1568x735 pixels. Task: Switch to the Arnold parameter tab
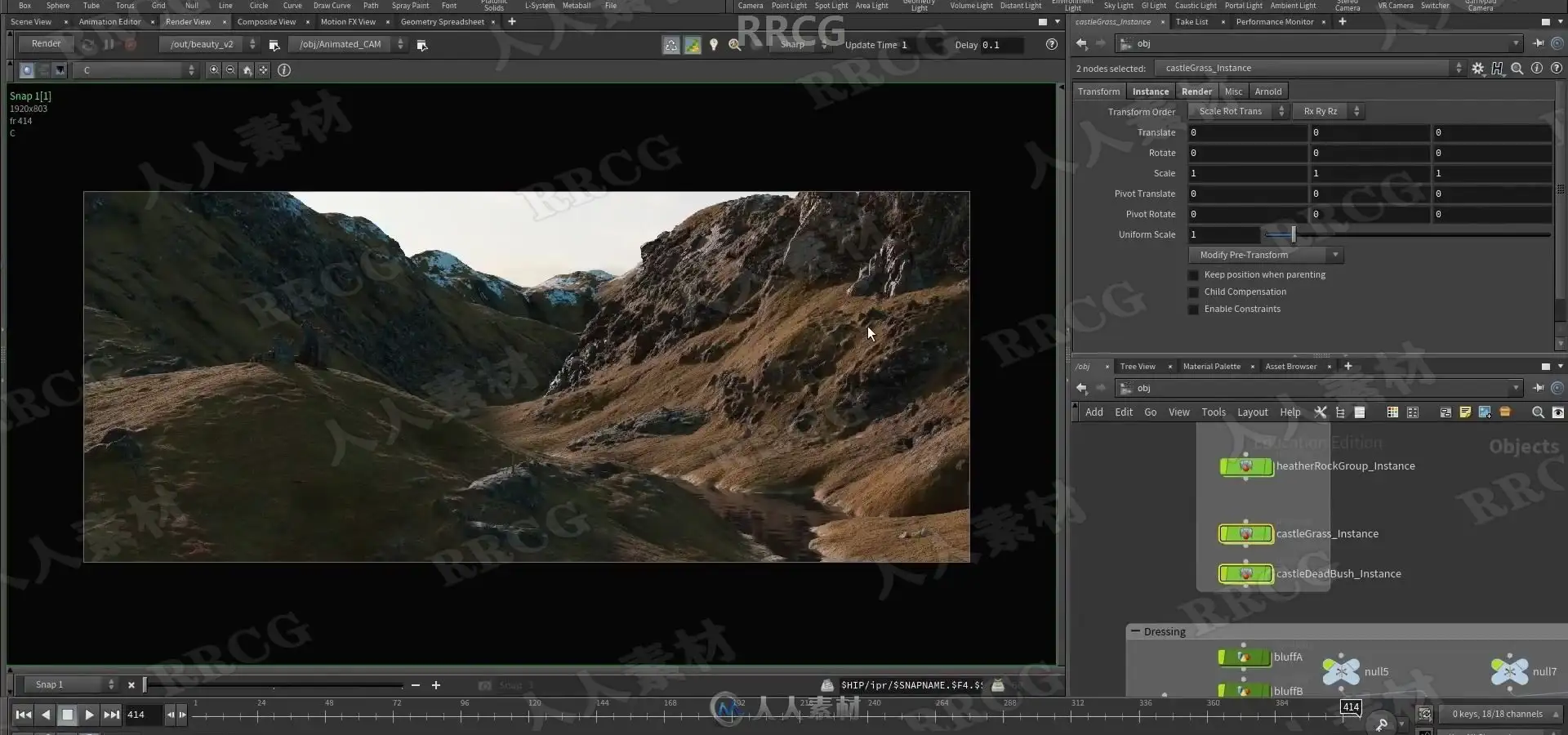pos(1268,91)
